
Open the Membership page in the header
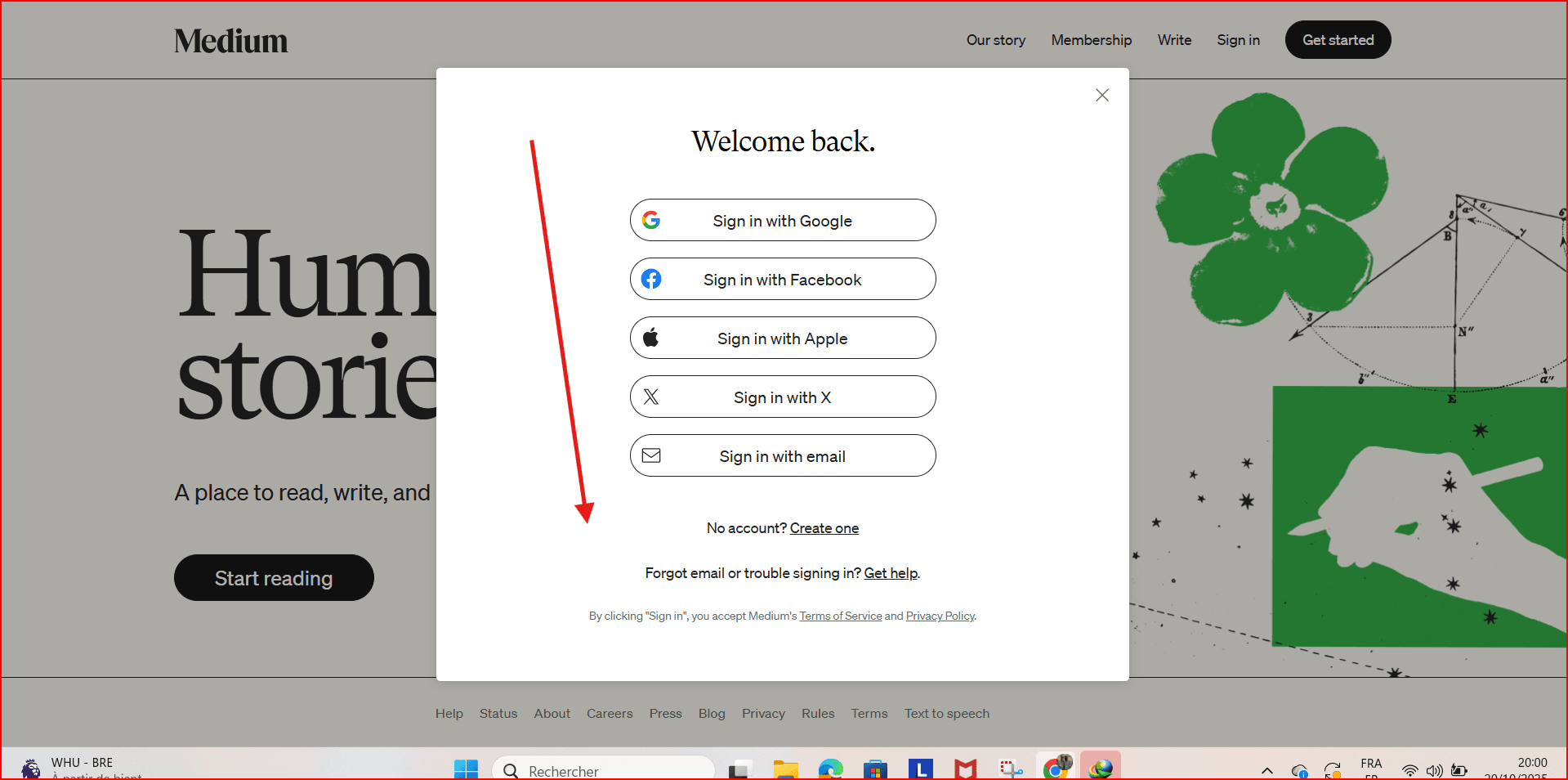coord(1091,40)
